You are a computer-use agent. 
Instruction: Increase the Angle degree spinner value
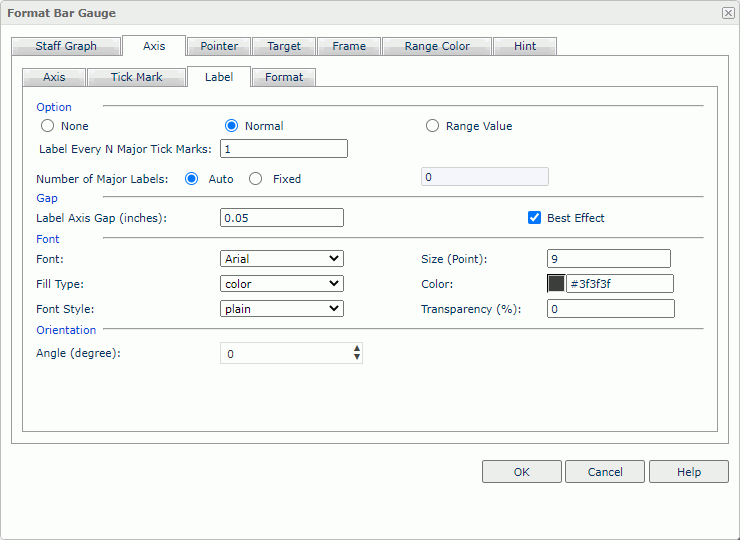(x=357, y=348)
